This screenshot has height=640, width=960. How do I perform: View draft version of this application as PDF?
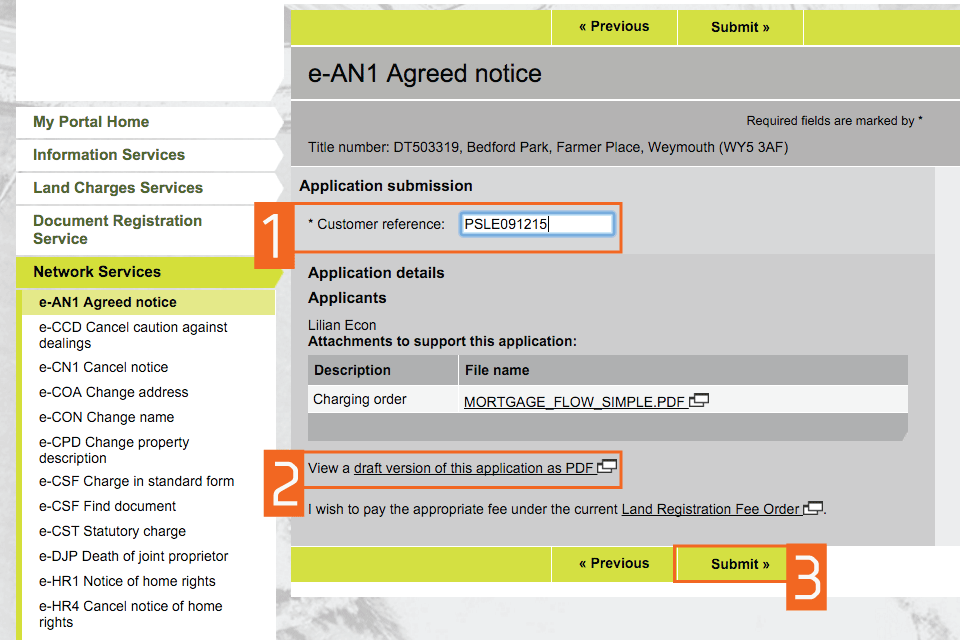474,468
